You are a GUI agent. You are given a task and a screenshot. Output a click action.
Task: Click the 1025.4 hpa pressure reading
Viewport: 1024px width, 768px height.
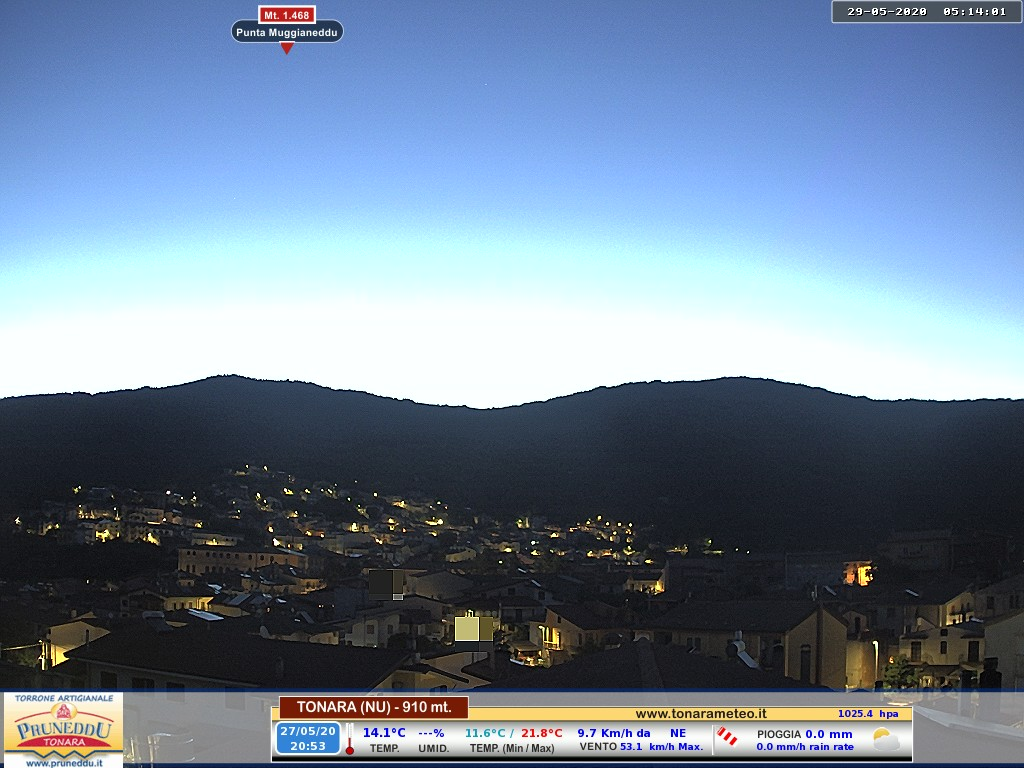click(x=868, y=714)
